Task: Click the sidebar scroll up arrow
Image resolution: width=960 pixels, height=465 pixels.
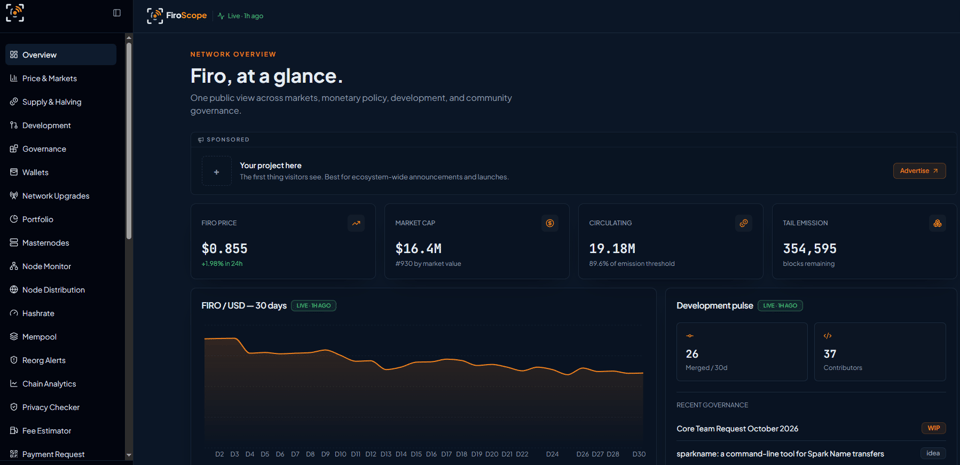Action: [x=129, y=37]
